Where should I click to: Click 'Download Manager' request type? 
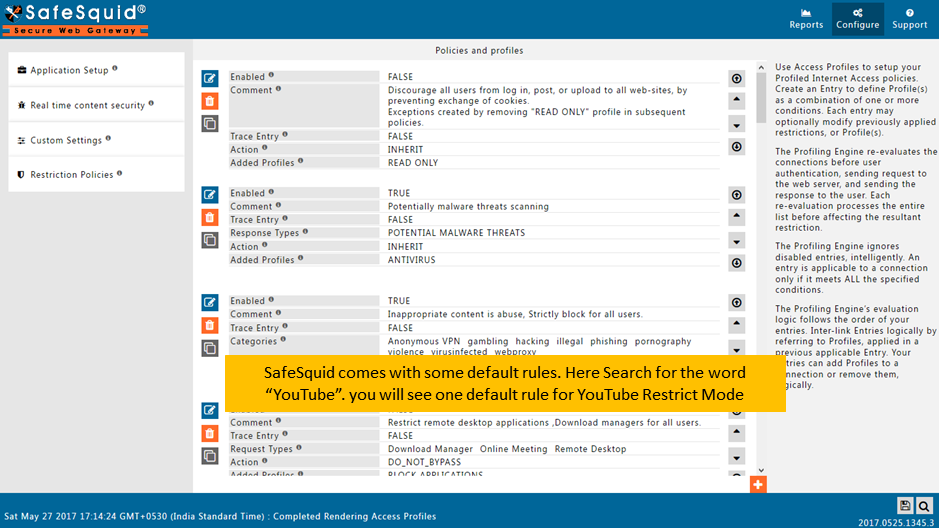click(x=430, y=449)
